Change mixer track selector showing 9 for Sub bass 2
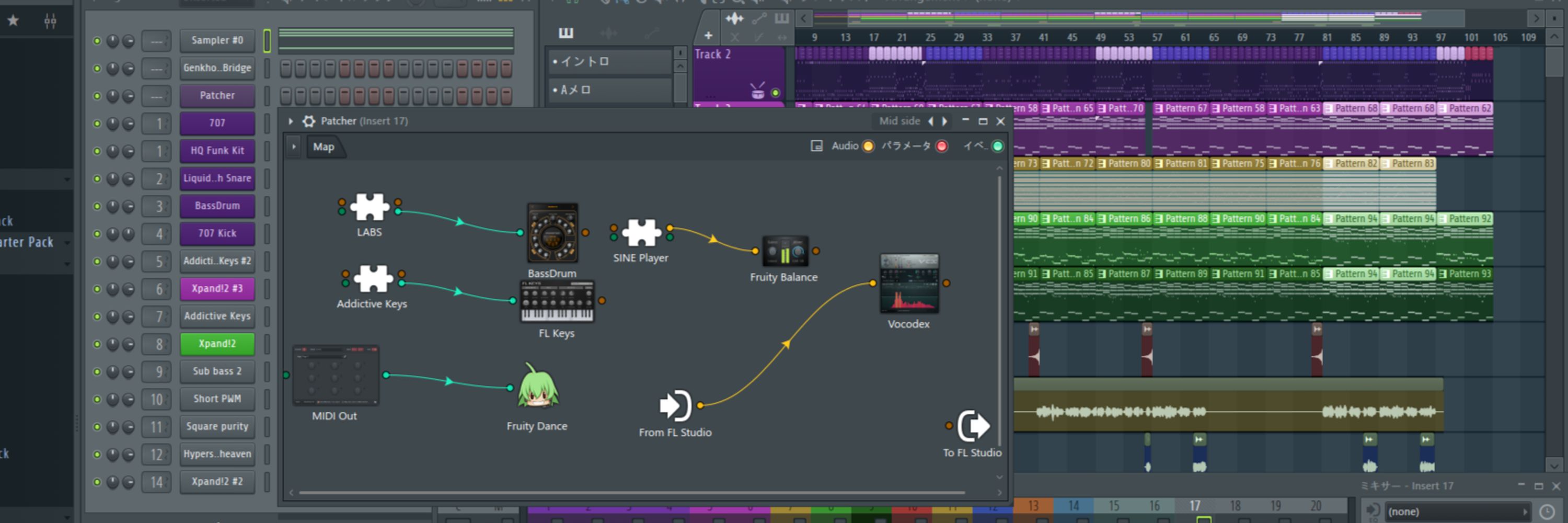Image resolution: width=1568 pixels, height=523 pixels. [x=156, y=372]
